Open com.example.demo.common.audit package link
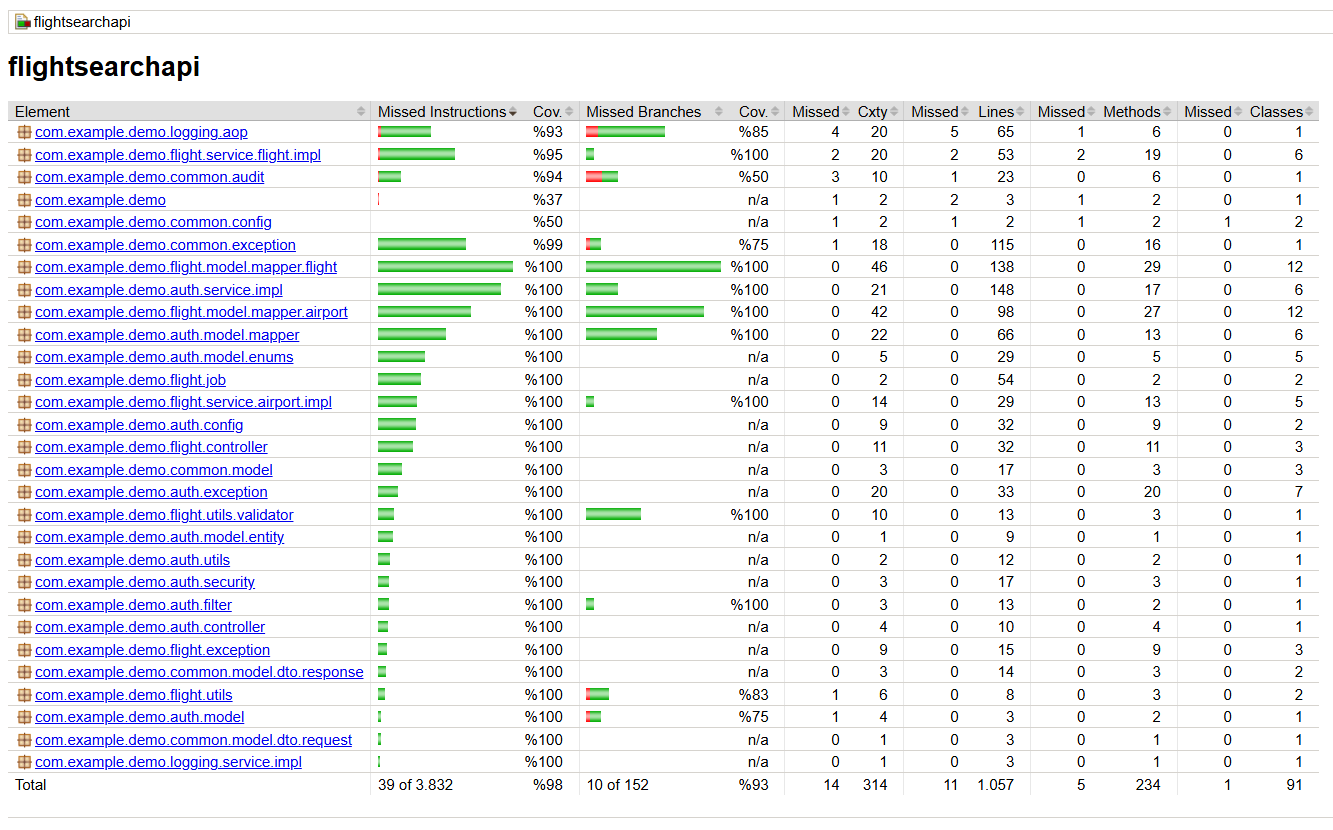 (x=150, y=177)
